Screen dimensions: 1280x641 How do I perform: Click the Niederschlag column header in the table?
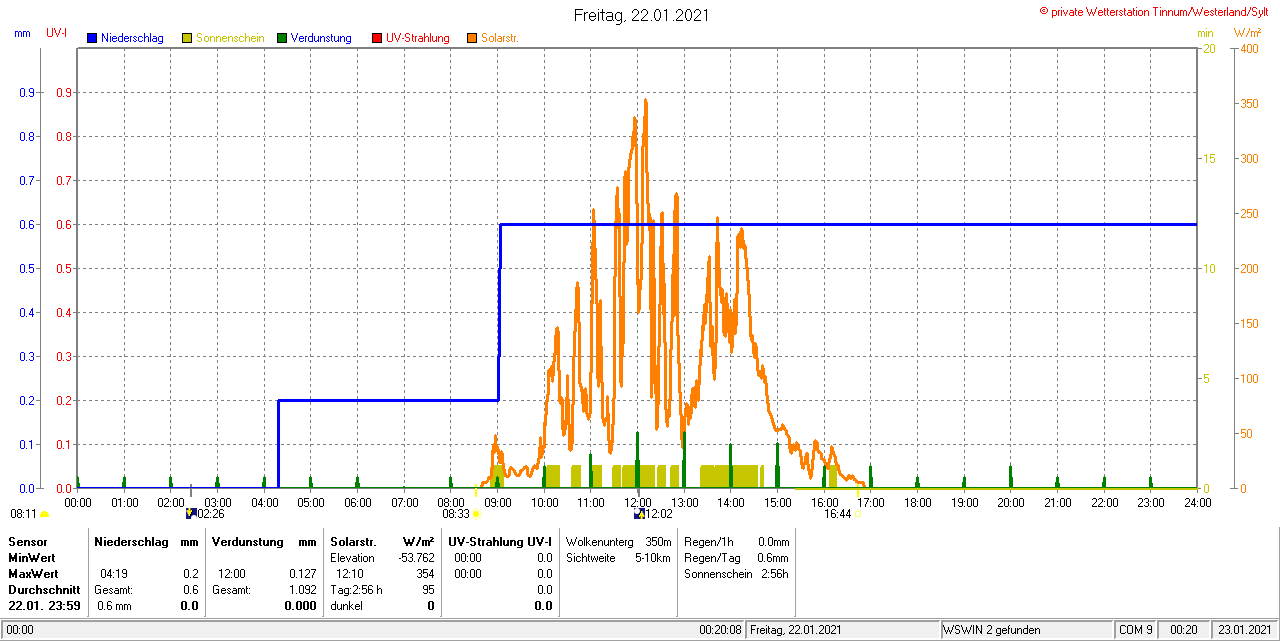click(132, 541)
